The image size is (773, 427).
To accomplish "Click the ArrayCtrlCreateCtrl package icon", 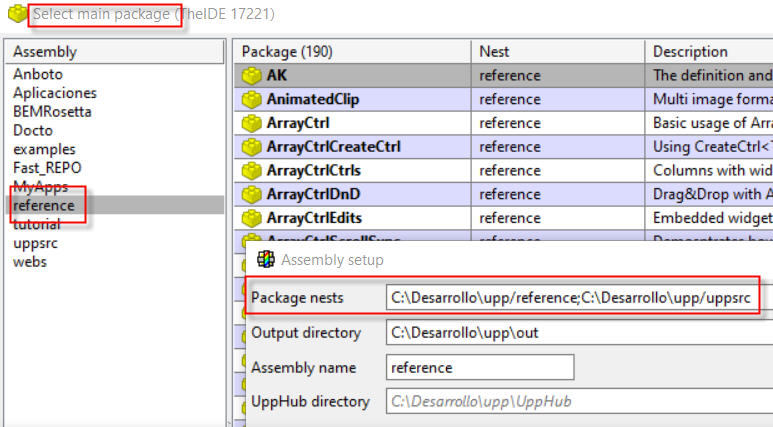I will coord(251,147).
